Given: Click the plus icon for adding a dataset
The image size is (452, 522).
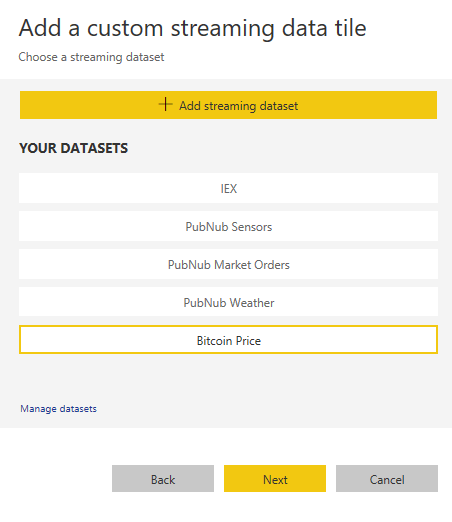Looking at the screenshot, I should coord(165,105).
